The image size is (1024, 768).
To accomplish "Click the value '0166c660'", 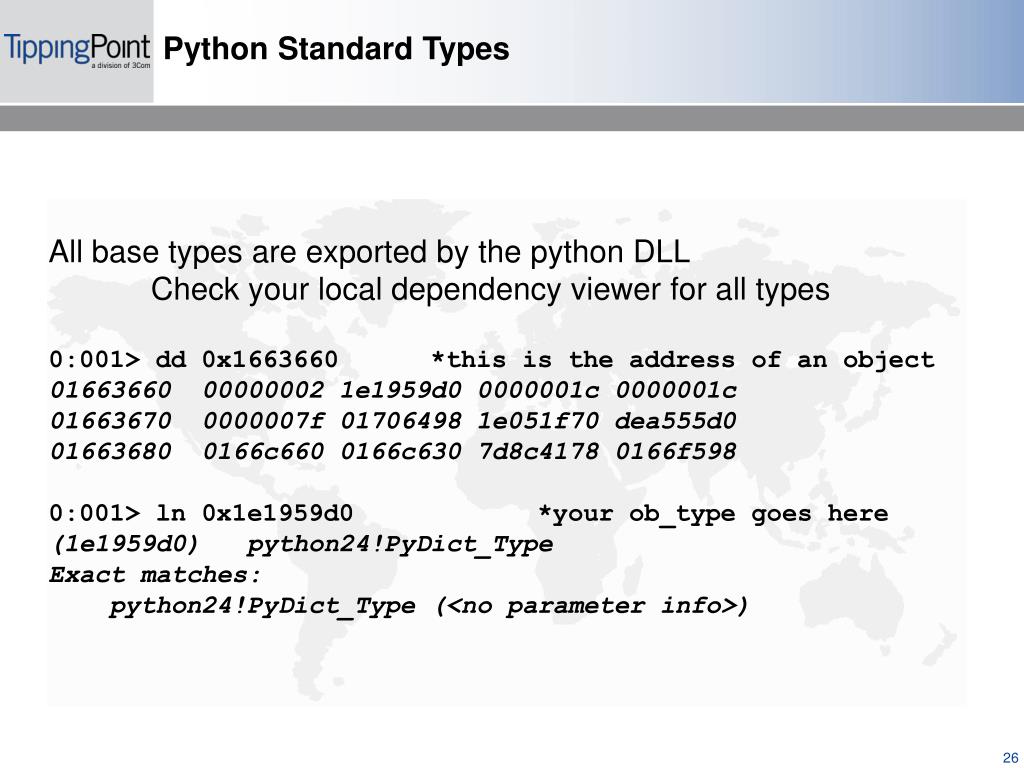I will [x=263, y=452].
